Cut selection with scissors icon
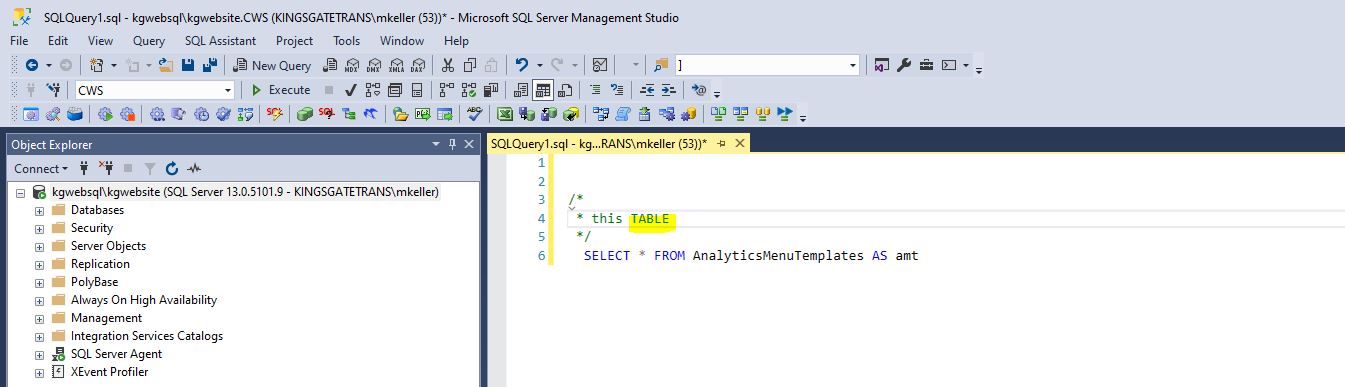Image resolution: width=1345 pixels, height=387 pixels. point(447,65)
